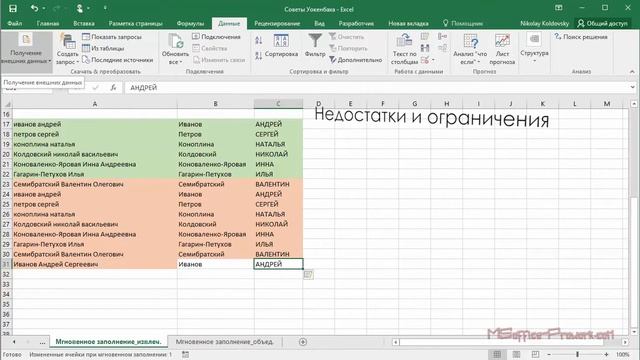The height and width of the screenshot is (360, 640).
Task: Click the Sort A to Z icon
Action: click(259, 40)
